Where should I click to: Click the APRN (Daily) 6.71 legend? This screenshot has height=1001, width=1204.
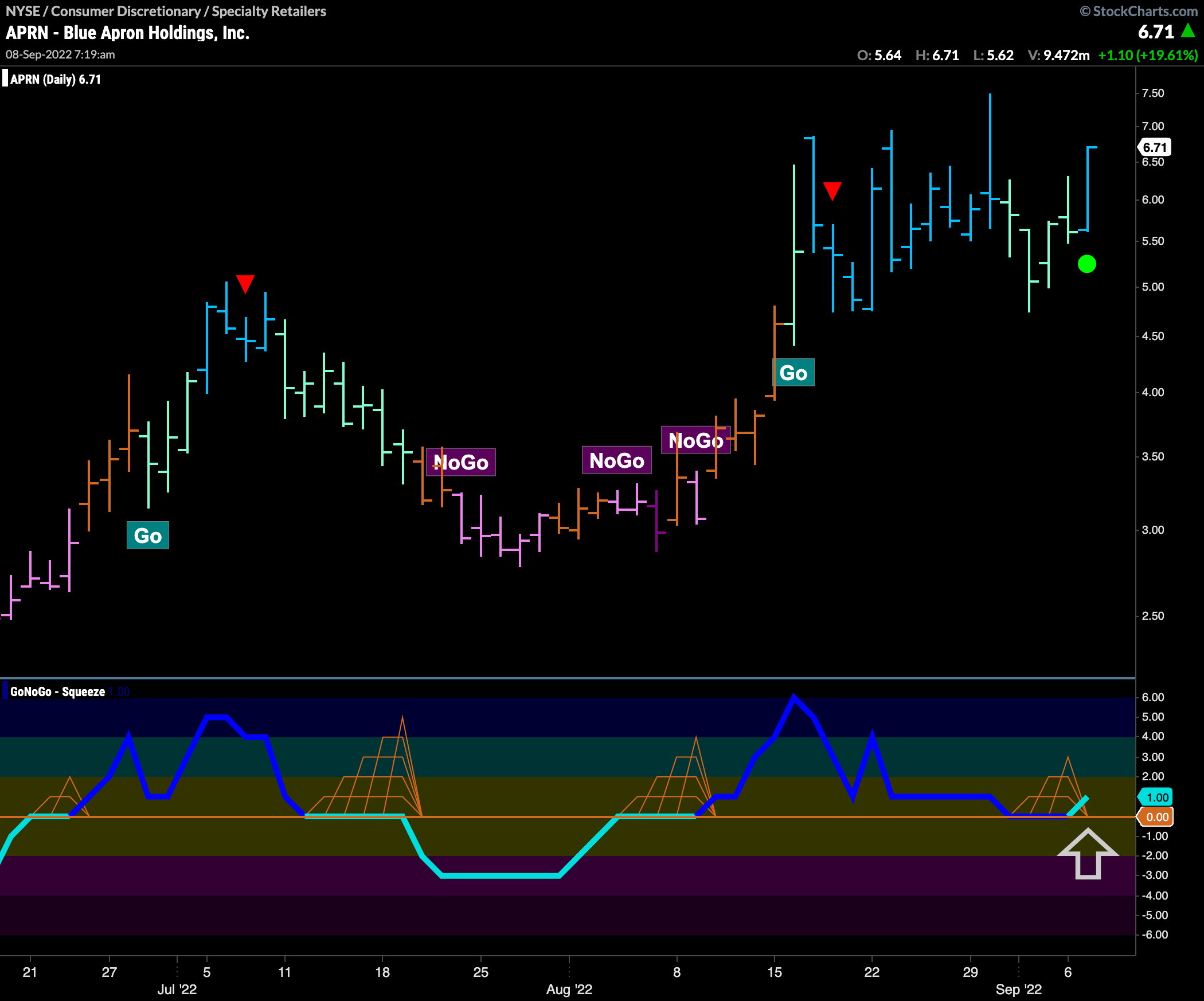pos(56,79)
